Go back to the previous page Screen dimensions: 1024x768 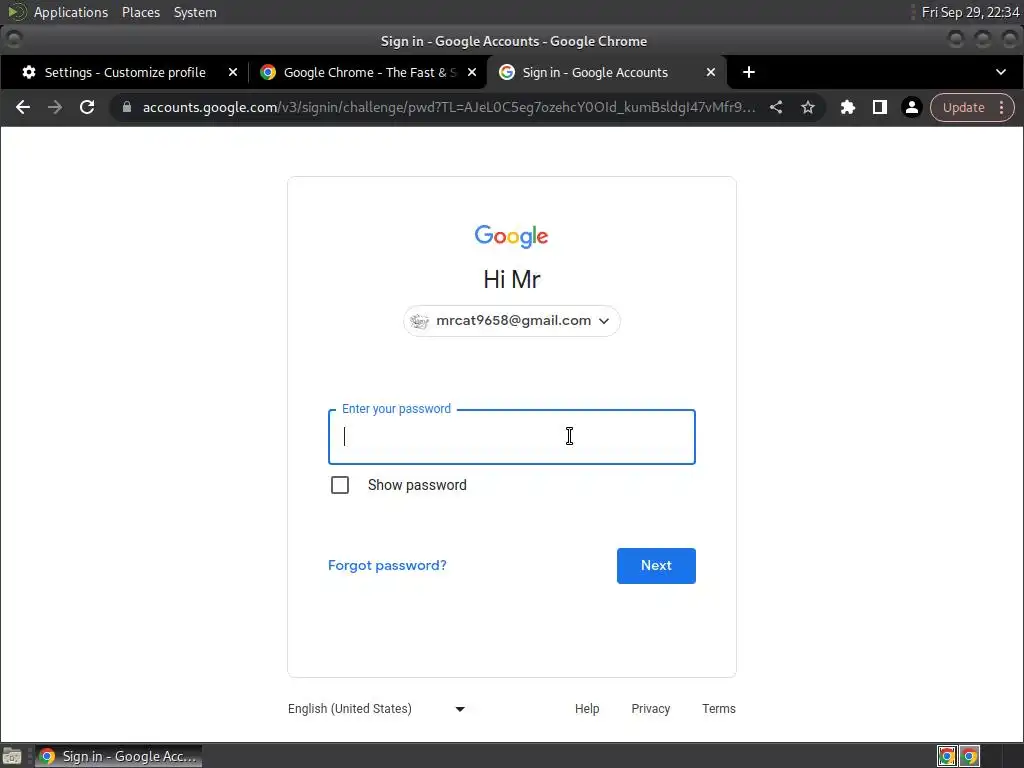point(23,107)
